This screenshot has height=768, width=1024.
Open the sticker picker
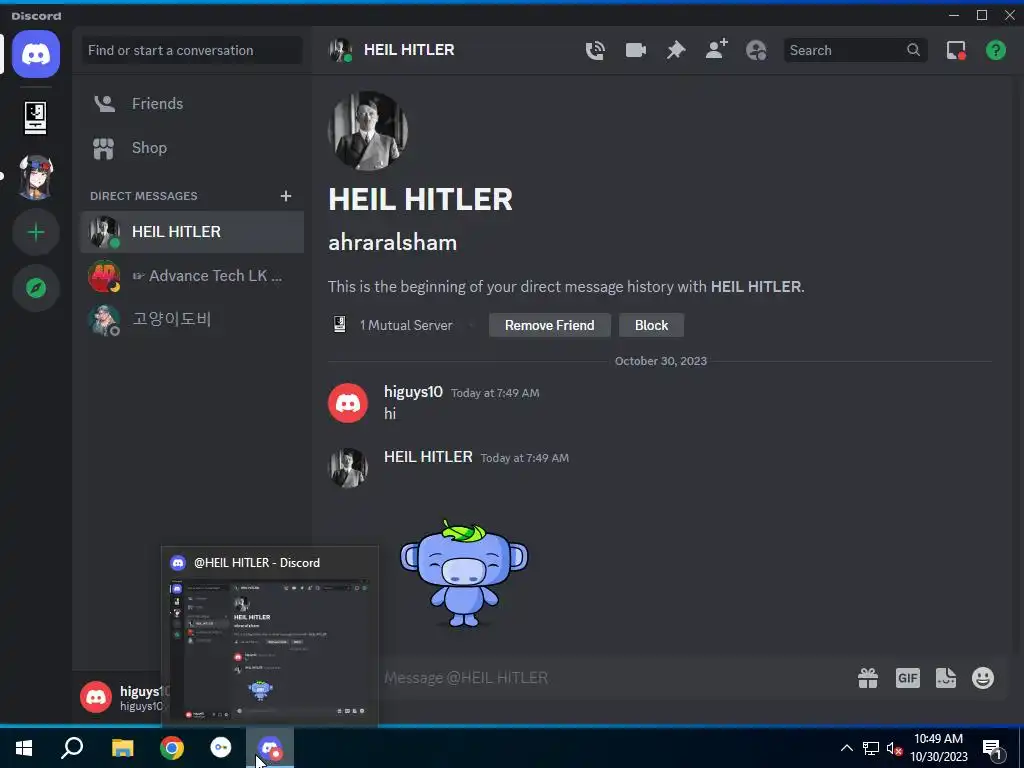(x=946, y=678)
